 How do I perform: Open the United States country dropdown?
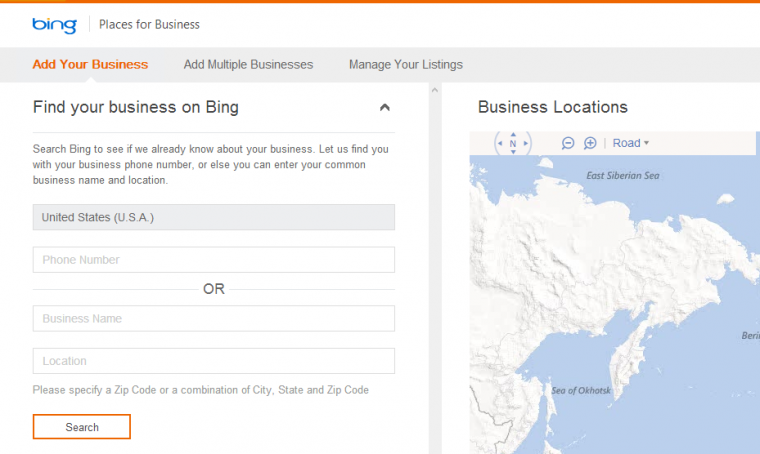[x=214, y=217]
